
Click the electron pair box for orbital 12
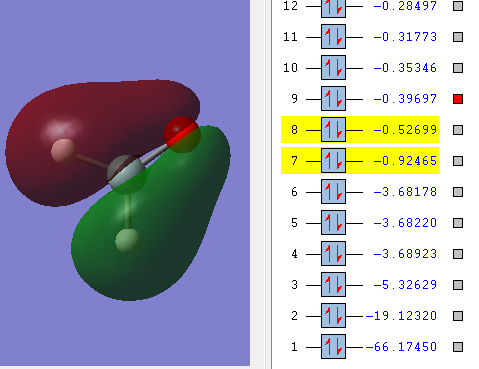click(333, 7)
